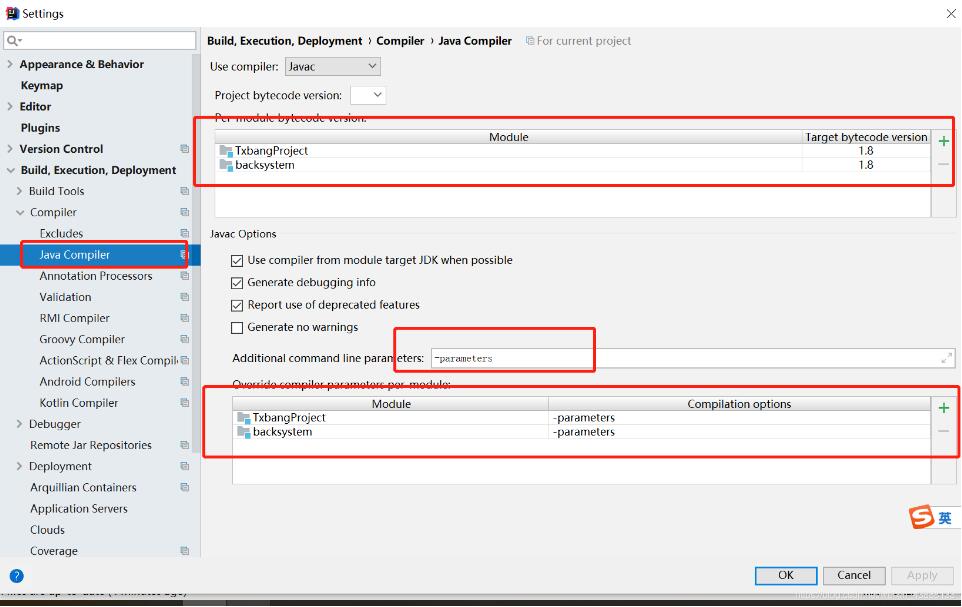Select Plugins in the settings tree
The width and height of the screenshot is (962, 607).
coord(40,128)
